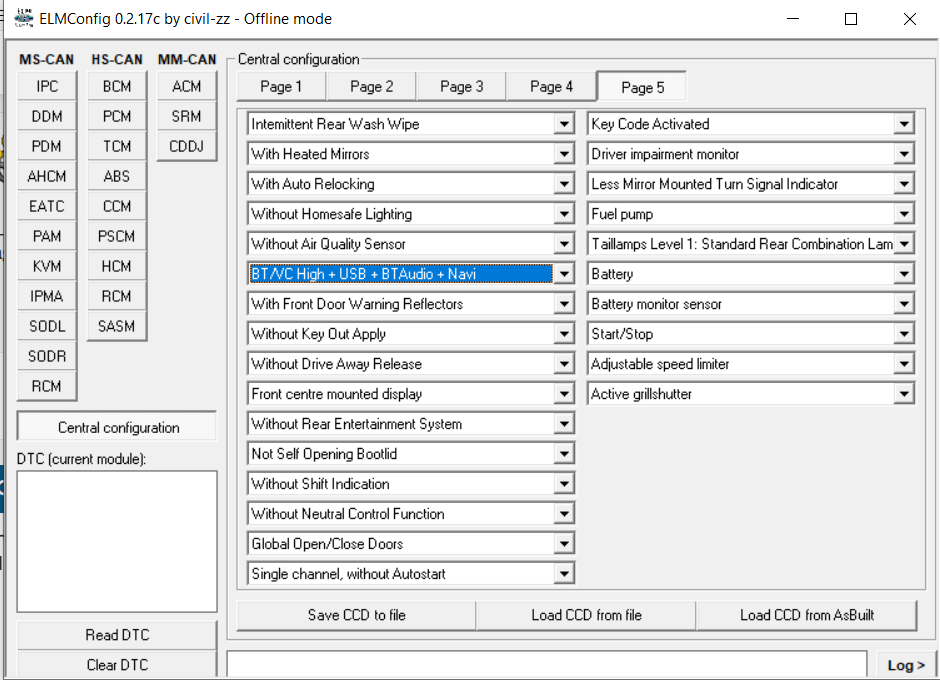Switch to Page 3 tab
This screenshot has height=680, width=940.
(461, 87)
